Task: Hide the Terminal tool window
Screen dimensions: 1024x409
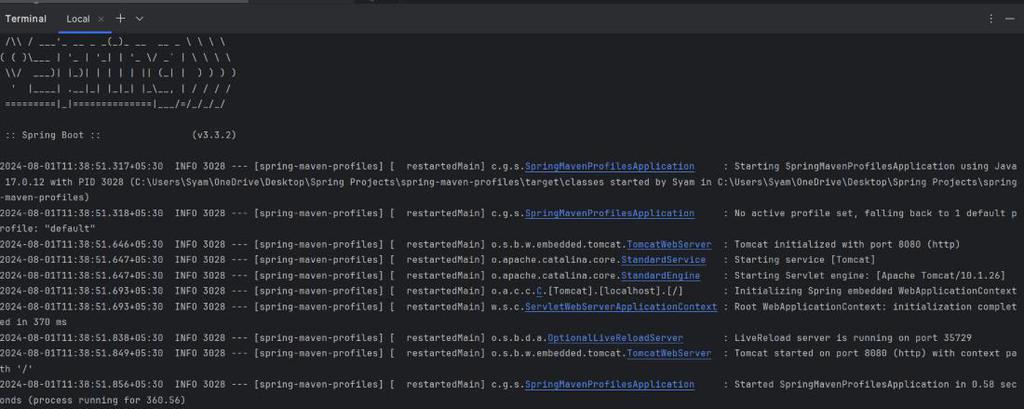Action: 1010,18
